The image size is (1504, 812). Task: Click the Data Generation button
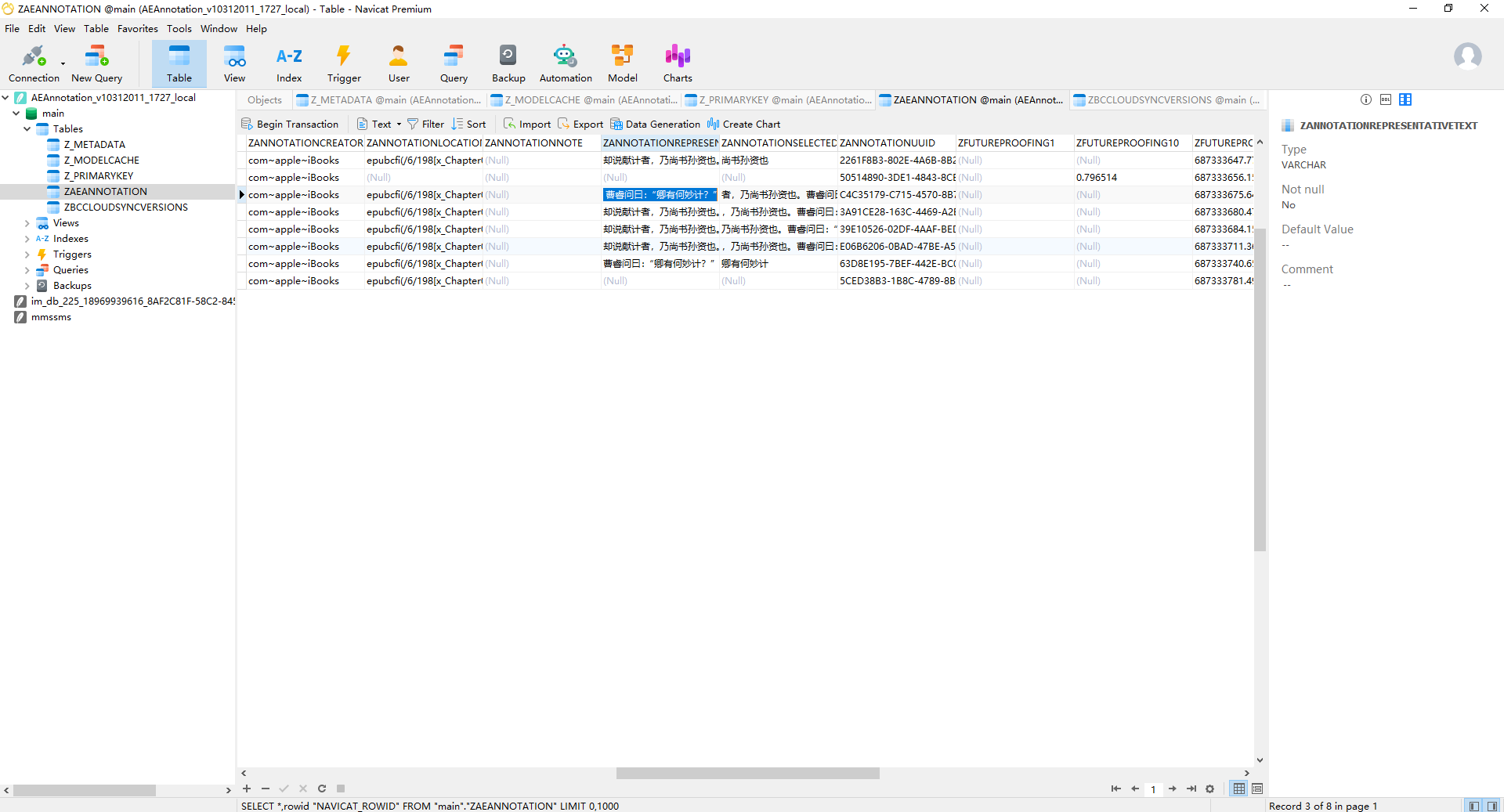[x=655, y=125]
